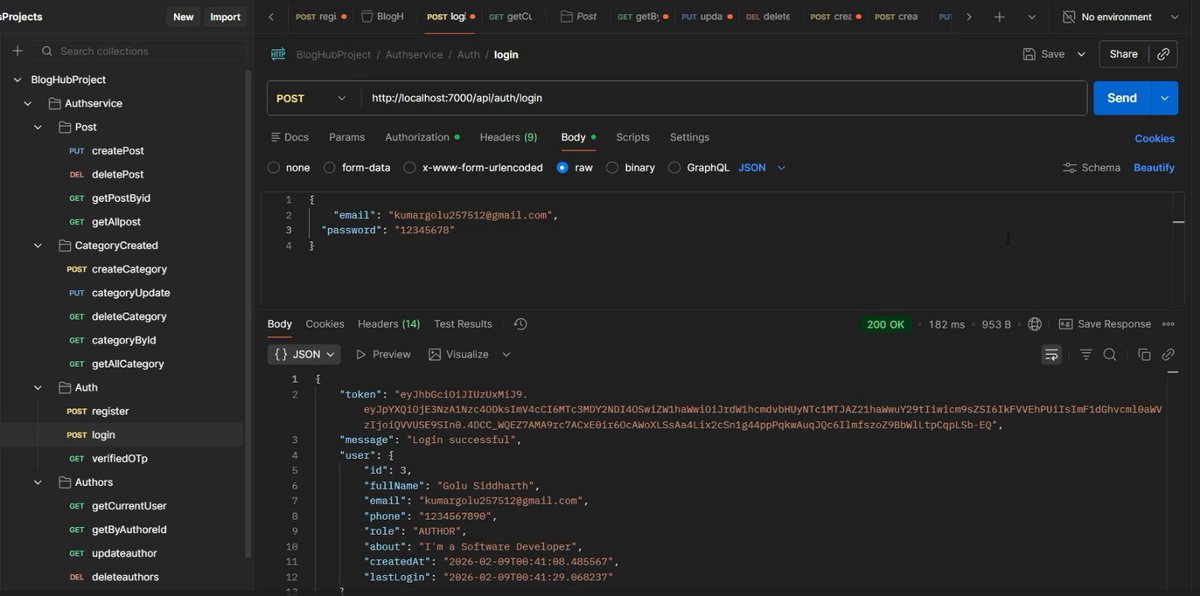
Task: Toggle line wrap in the response viewer
Action: tap(1051, 355)
